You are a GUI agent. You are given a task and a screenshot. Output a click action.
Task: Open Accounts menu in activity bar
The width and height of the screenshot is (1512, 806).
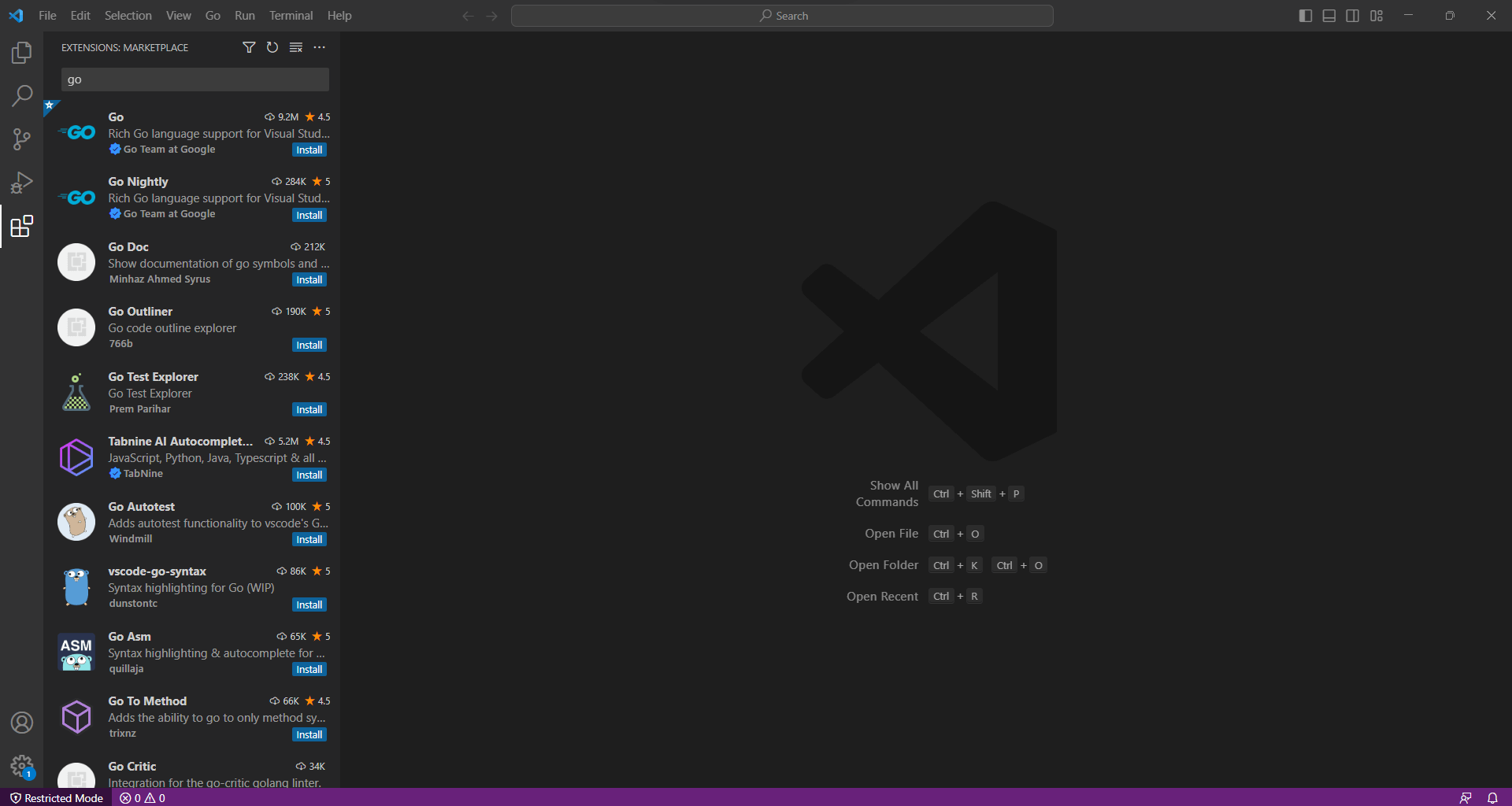(x=21, y=723)
